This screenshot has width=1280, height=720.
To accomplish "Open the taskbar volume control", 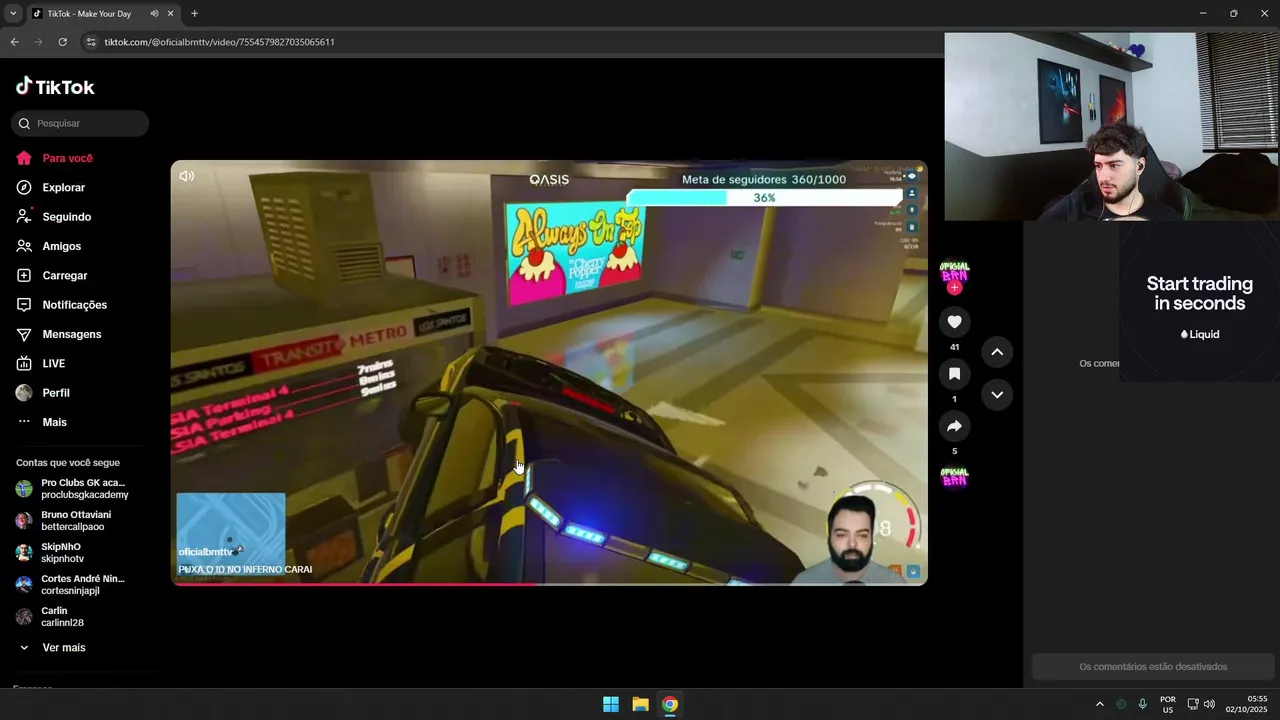I will click(x=1209, y=704).
